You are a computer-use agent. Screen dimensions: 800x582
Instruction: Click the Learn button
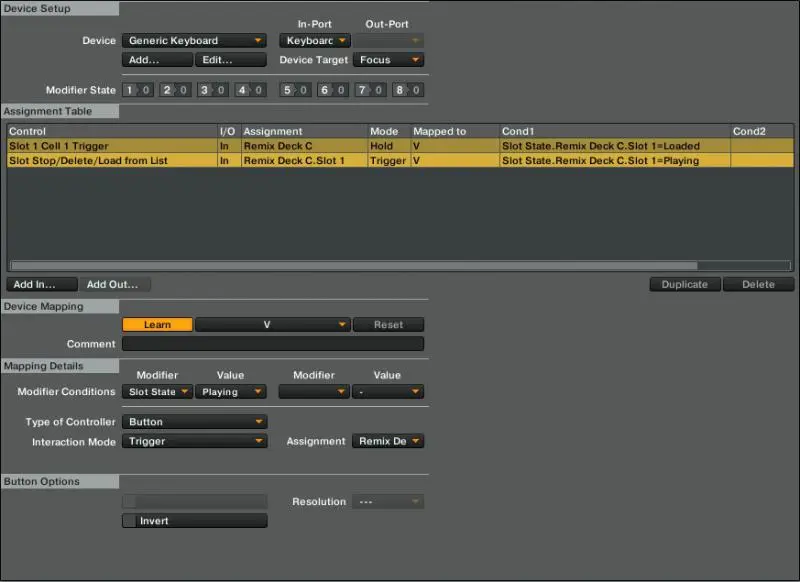tap(157, 324)
